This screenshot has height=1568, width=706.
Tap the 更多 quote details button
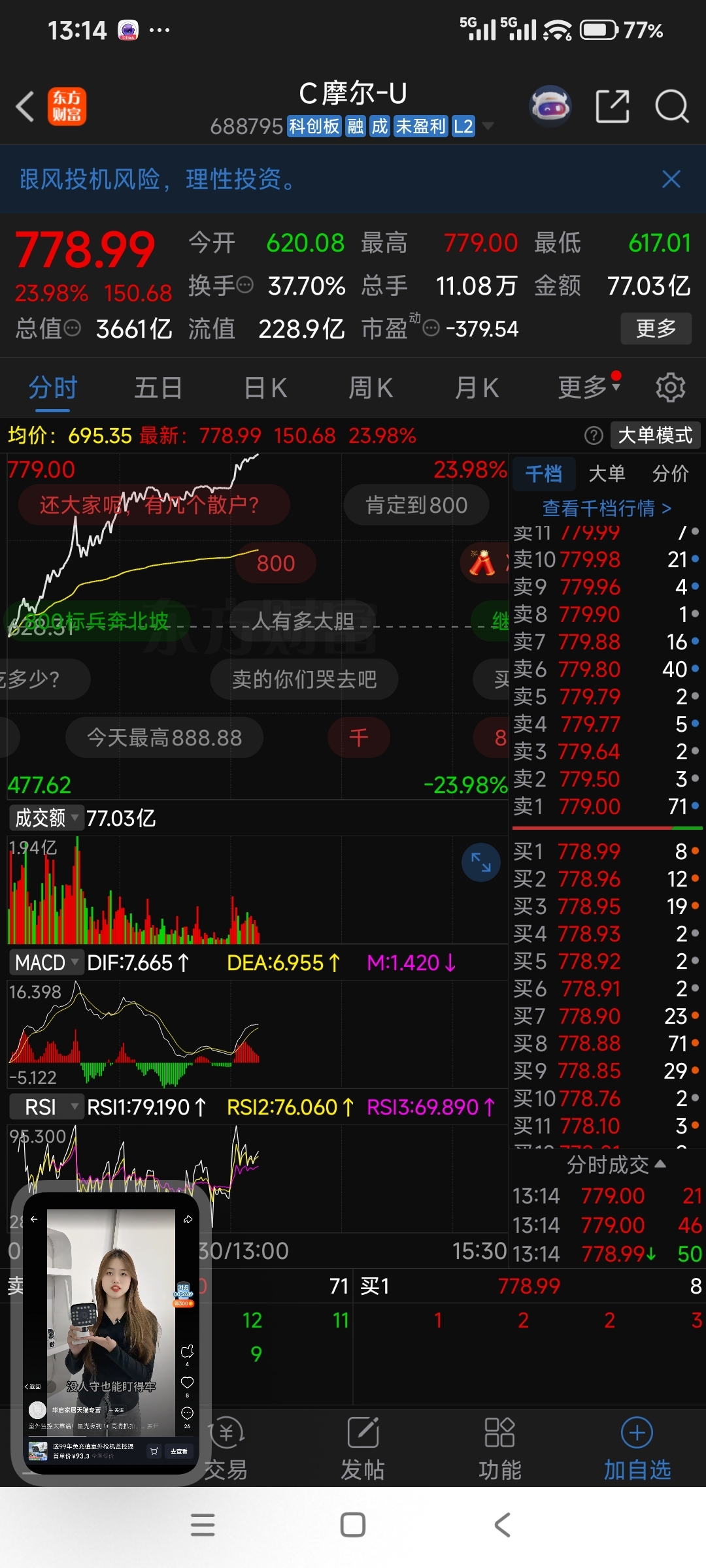(x=656, y=328)
